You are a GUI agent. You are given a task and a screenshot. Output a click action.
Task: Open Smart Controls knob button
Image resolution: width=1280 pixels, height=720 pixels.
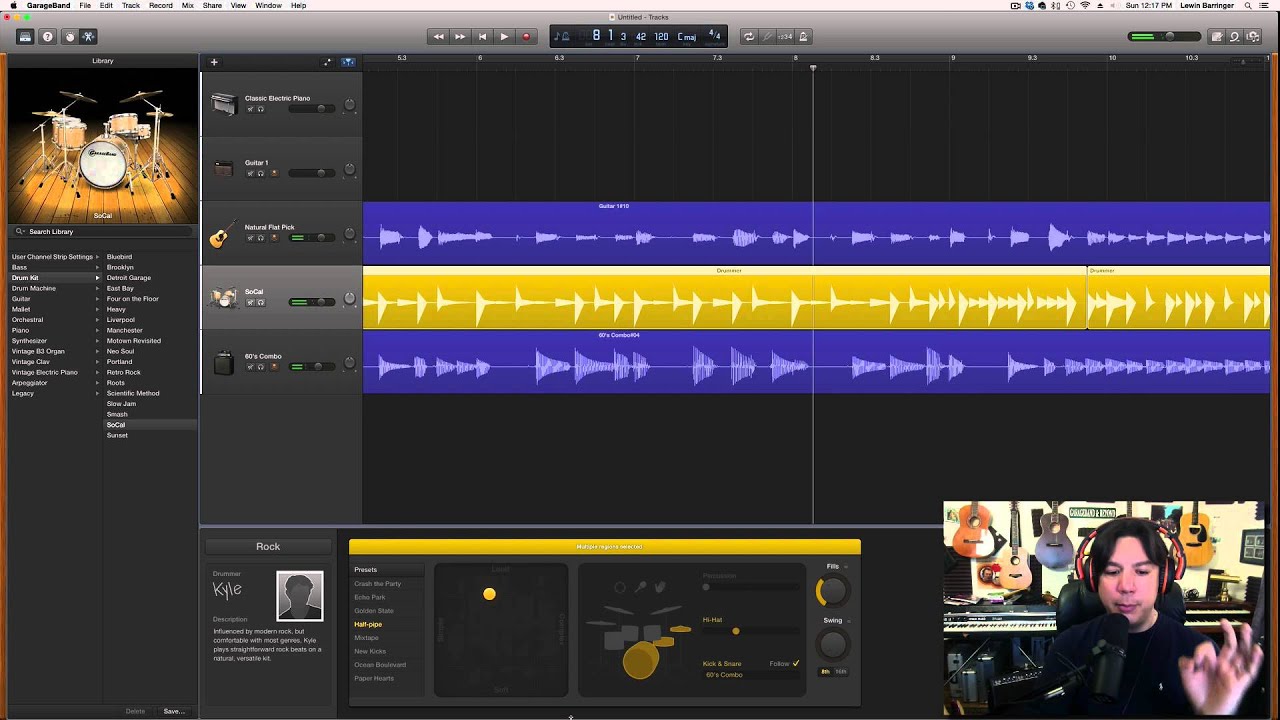[x=69, y=37]
